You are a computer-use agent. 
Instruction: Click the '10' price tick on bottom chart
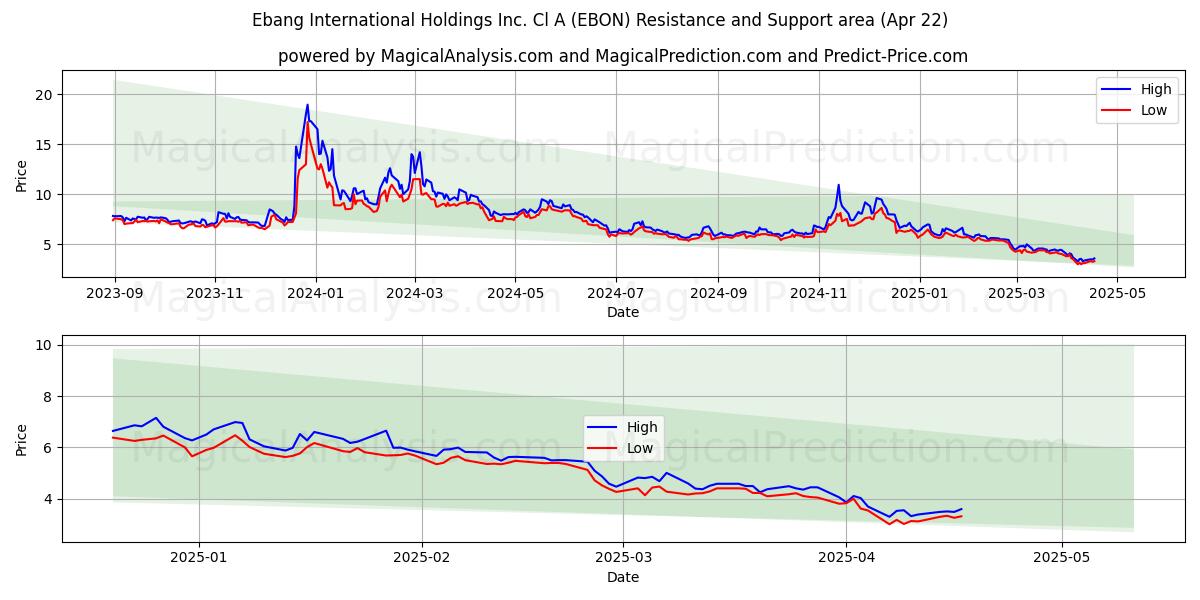click(x=45, y=345)
